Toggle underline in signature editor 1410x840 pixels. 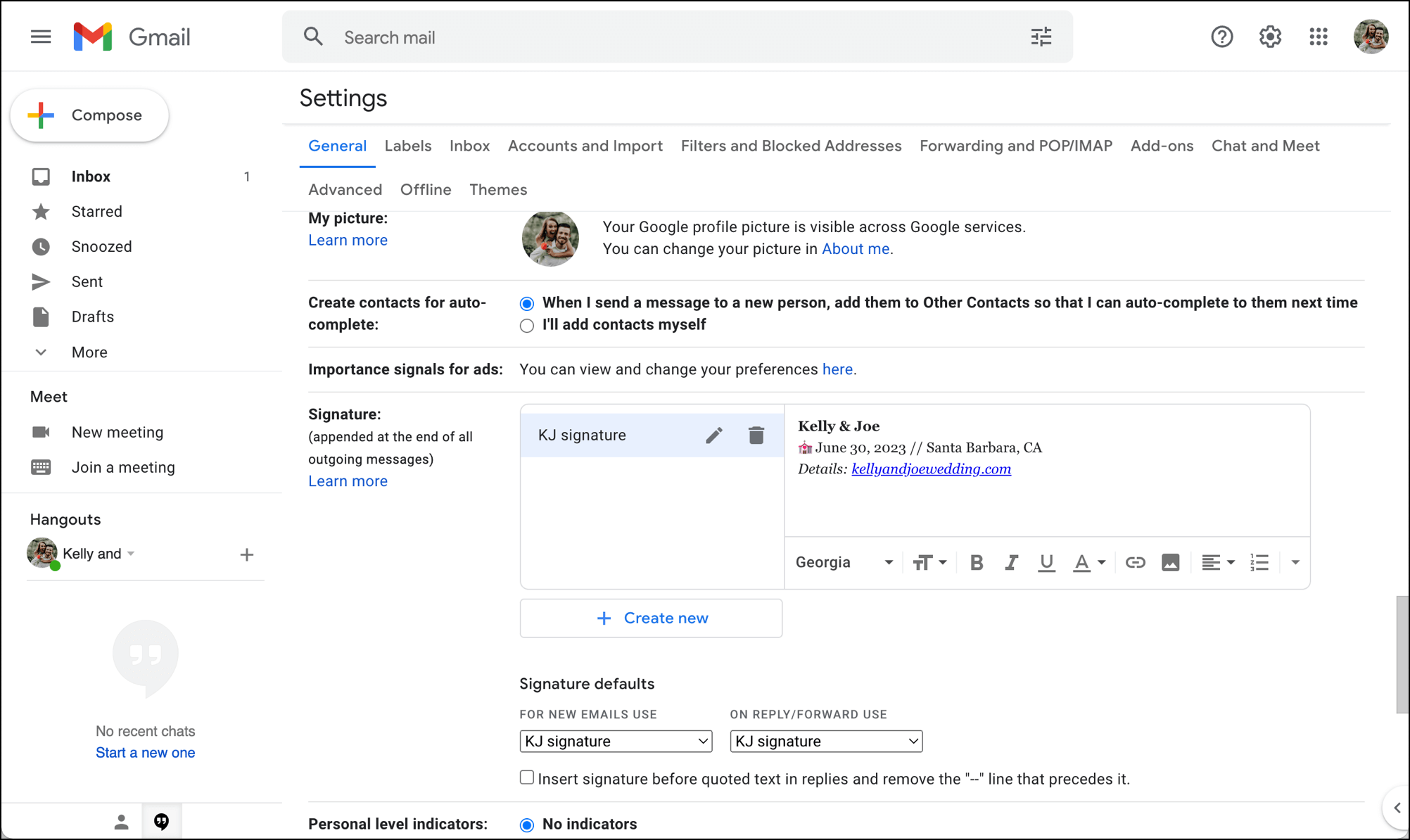(1046, 563)
